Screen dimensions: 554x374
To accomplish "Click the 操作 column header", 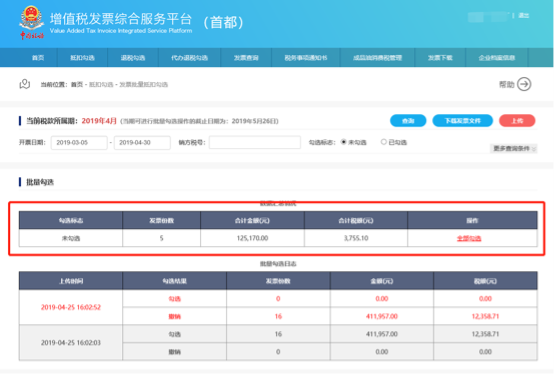I will tap(472, 220).
